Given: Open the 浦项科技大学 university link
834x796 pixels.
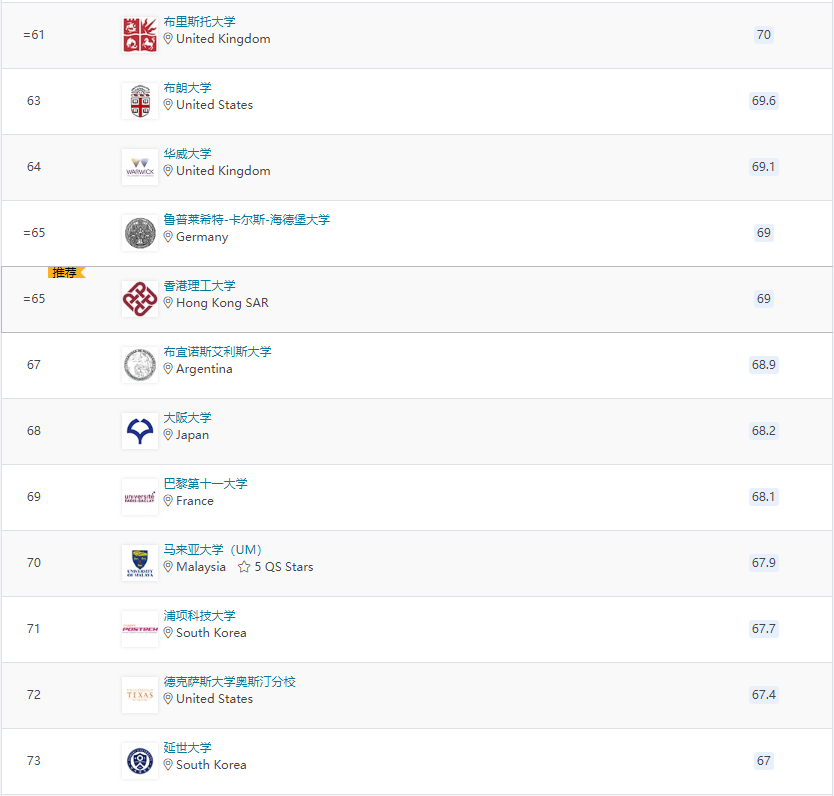Looking at the screenshot, I should pyautogui.click(x=200, y=616).
